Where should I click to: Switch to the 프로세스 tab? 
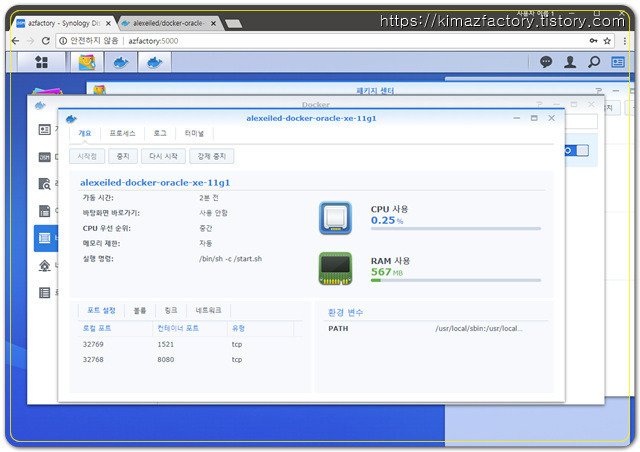coord(122,133)
